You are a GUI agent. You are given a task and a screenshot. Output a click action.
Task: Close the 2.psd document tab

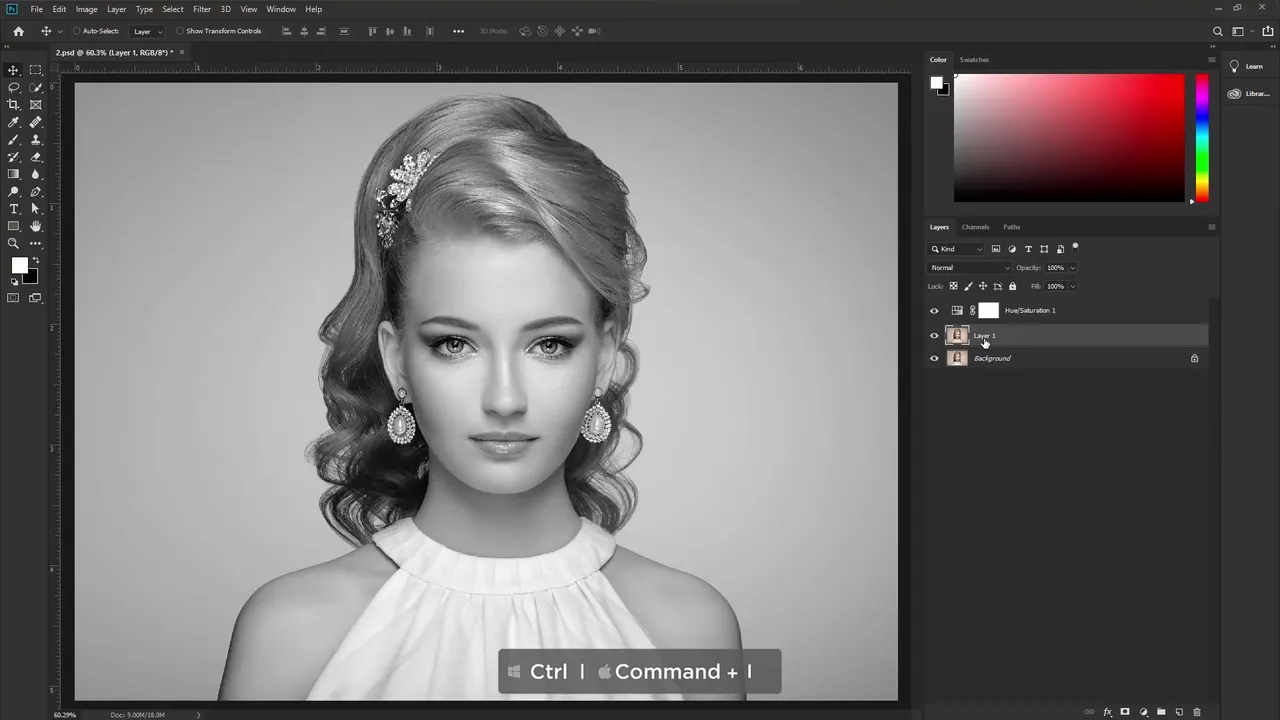[182, 52]
